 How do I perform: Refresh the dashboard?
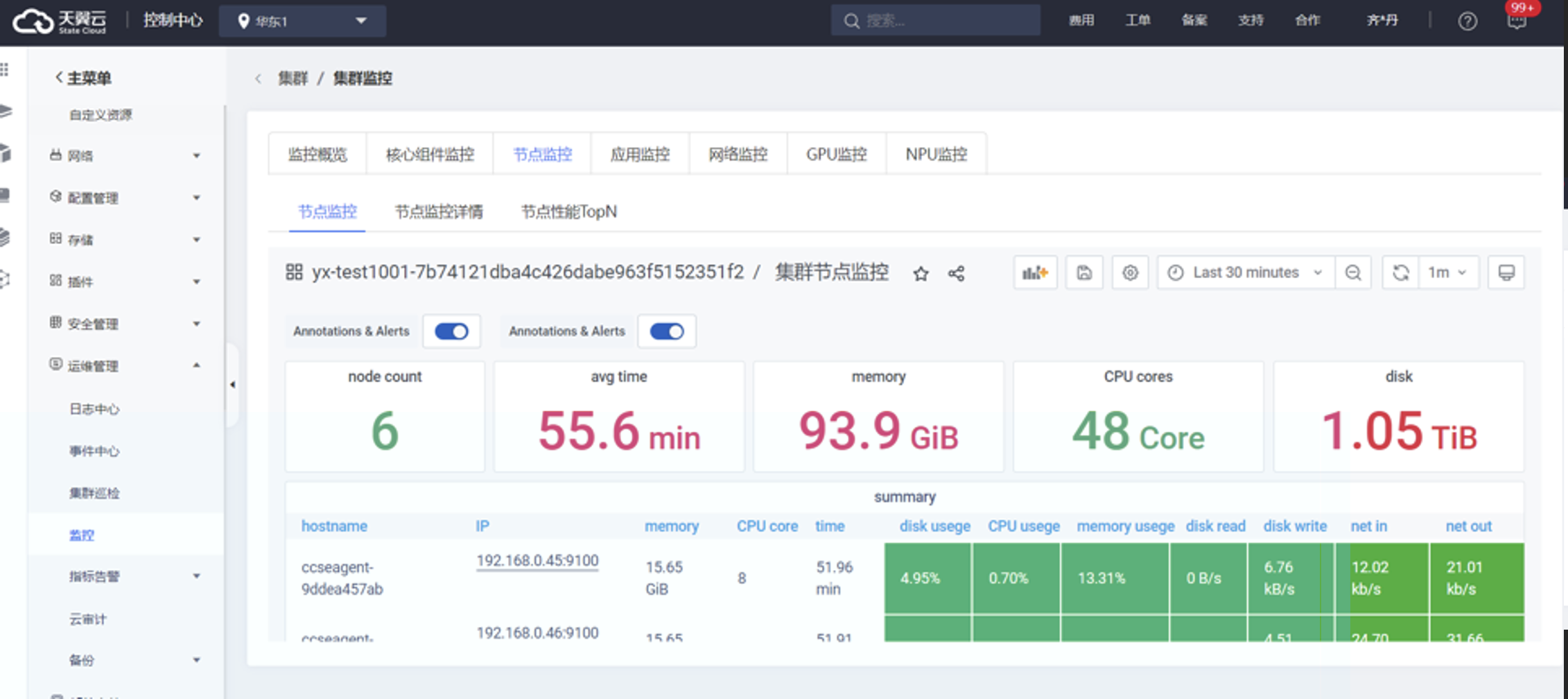tap(1400, 273)
